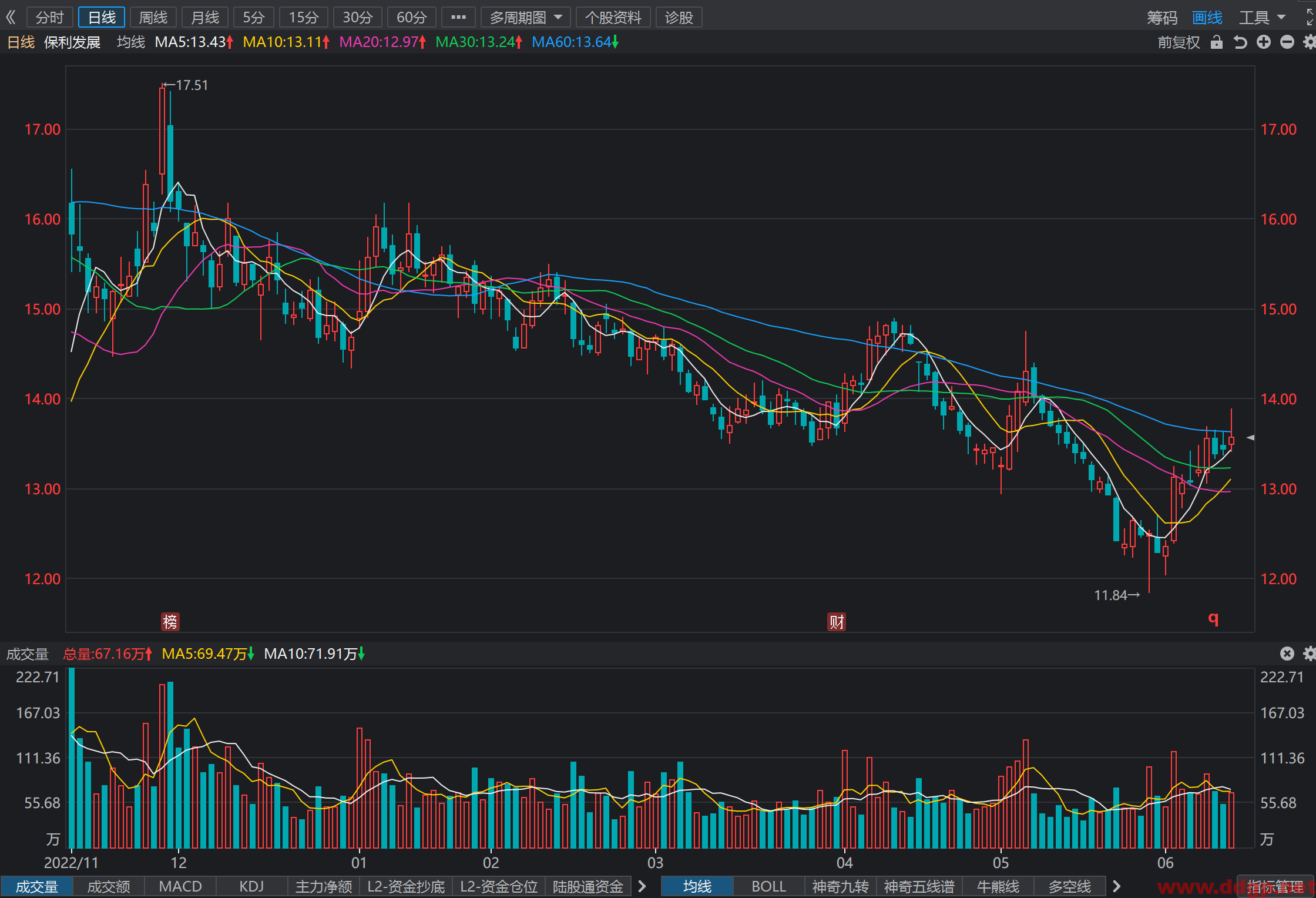Zoom in with the plus circle icon
The image size is (1316, 898).
[x=1264, y=42]
